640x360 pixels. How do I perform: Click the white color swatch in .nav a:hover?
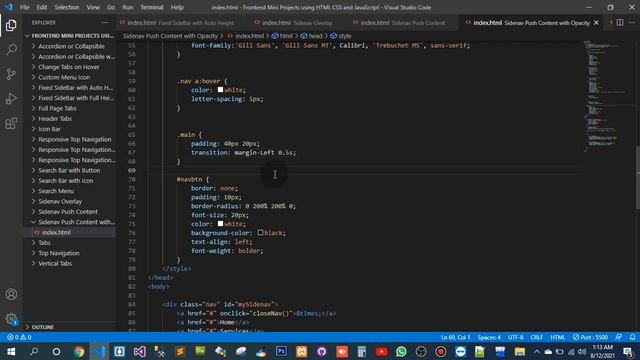tap(220, 90)
